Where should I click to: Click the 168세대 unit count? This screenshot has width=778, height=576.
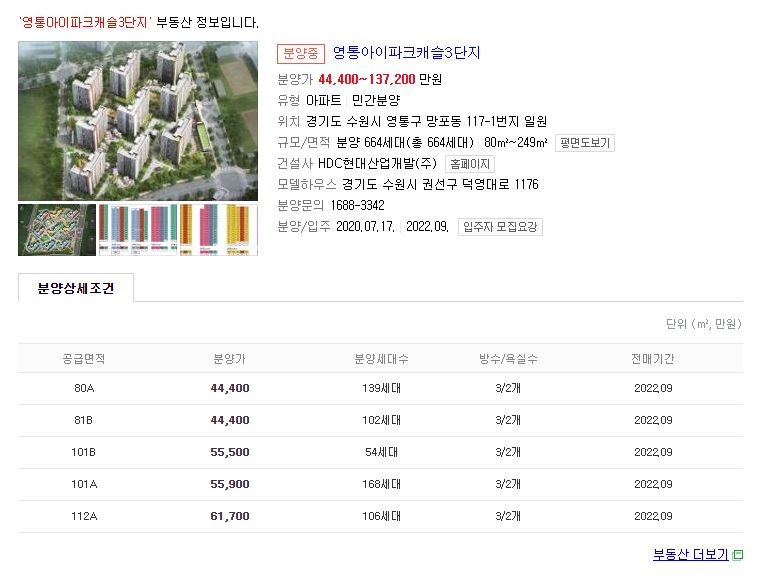[381, 484]
